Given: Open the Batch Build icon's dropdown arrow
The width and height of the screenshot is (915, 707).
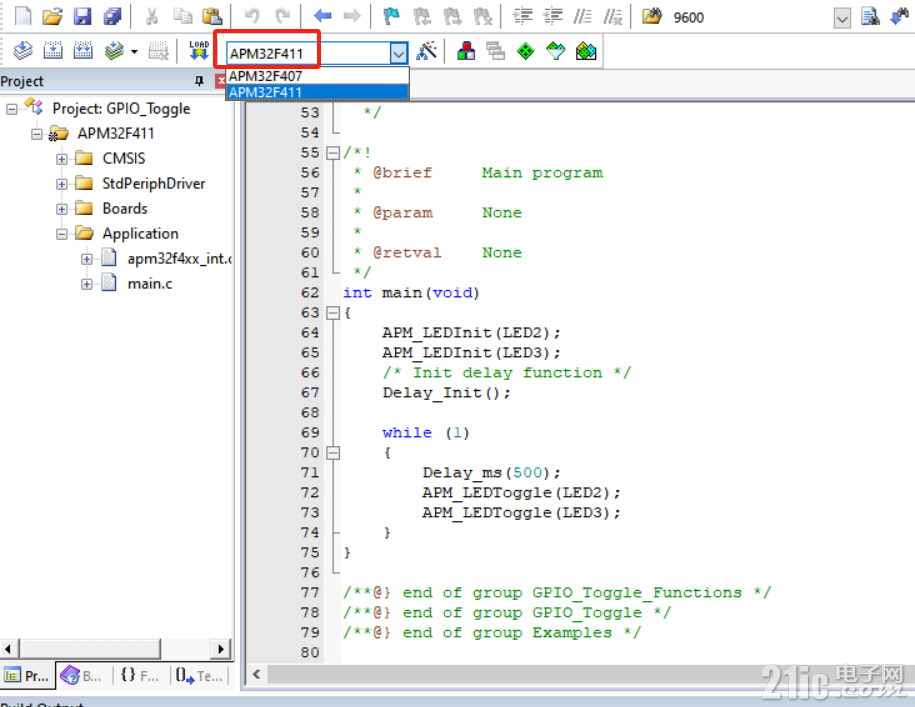Looking at the screenshot, I should 134,52.
